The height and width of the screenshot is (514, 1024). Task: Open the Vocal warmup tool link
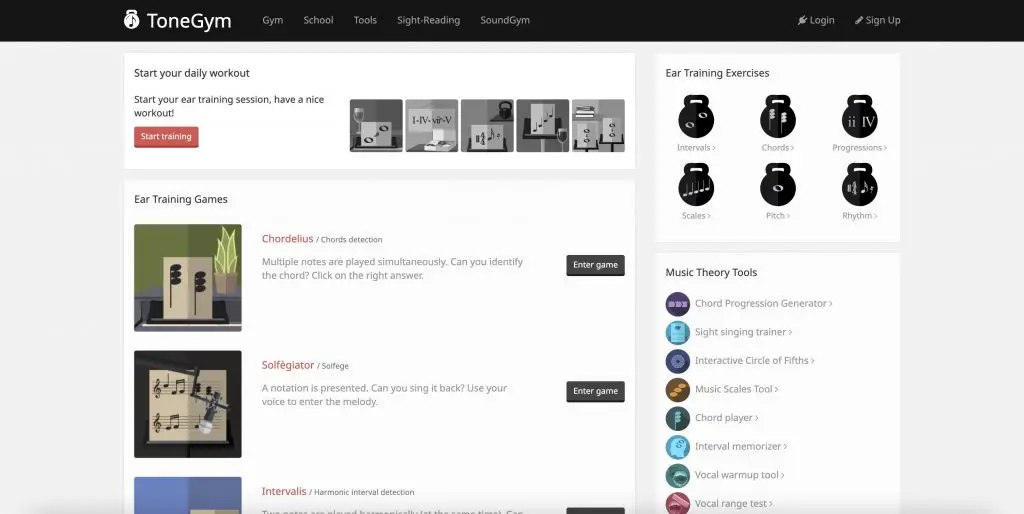pos(740,475)
